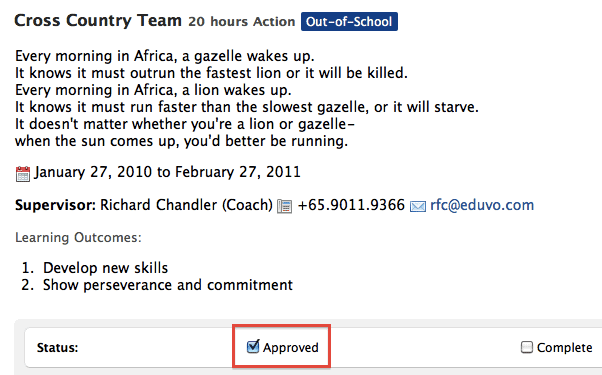Click the Approved label text

291,347
